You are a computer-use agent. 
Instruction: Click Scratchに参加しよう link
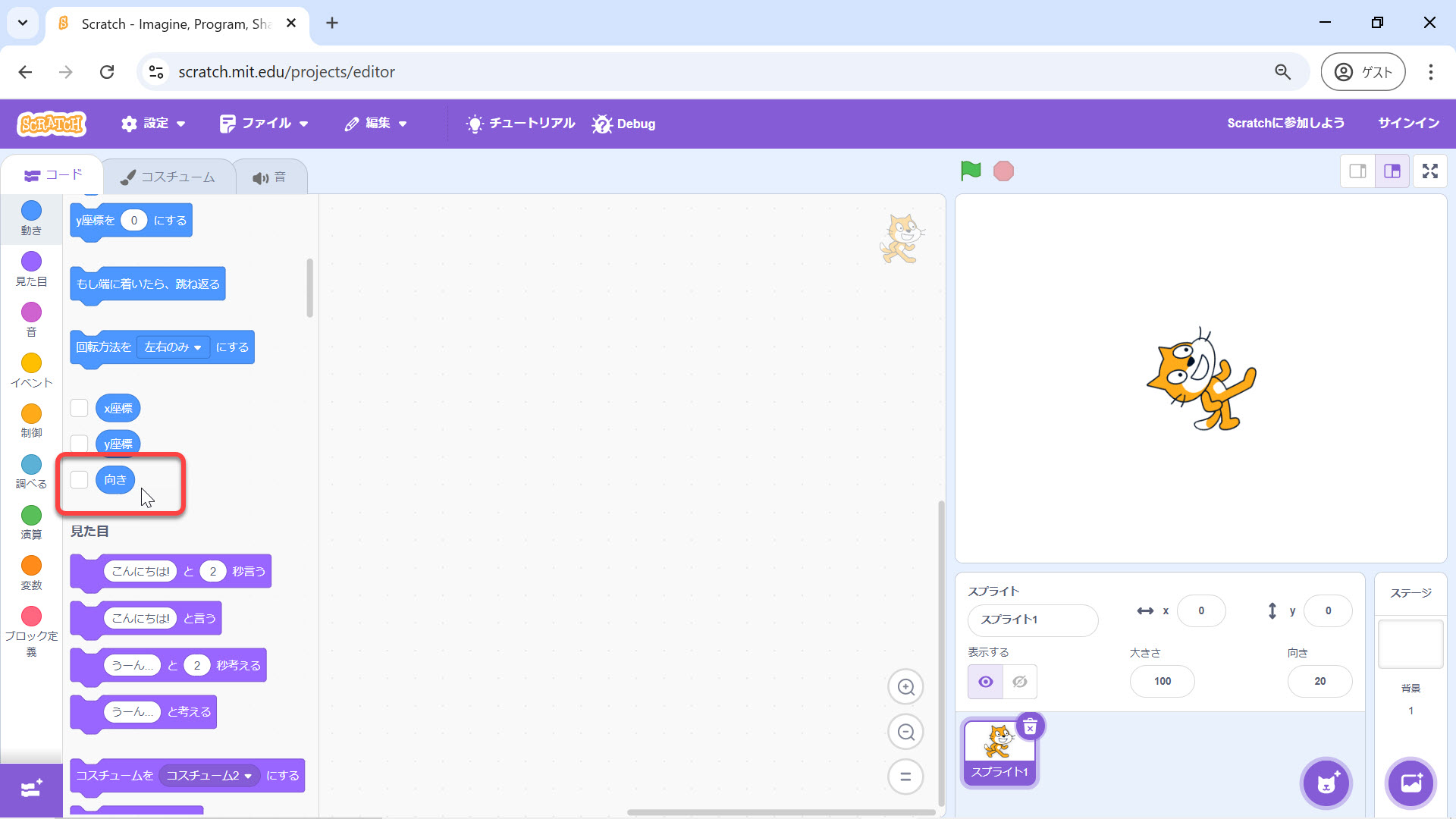1285,123
